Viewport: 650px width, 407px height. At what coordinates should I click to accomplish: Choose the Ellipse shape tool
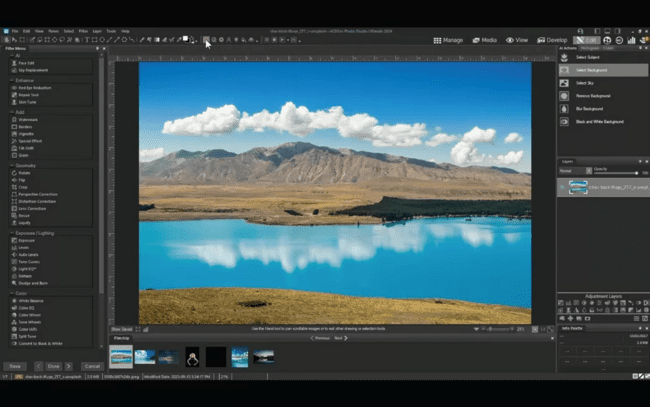pos(102,40)
